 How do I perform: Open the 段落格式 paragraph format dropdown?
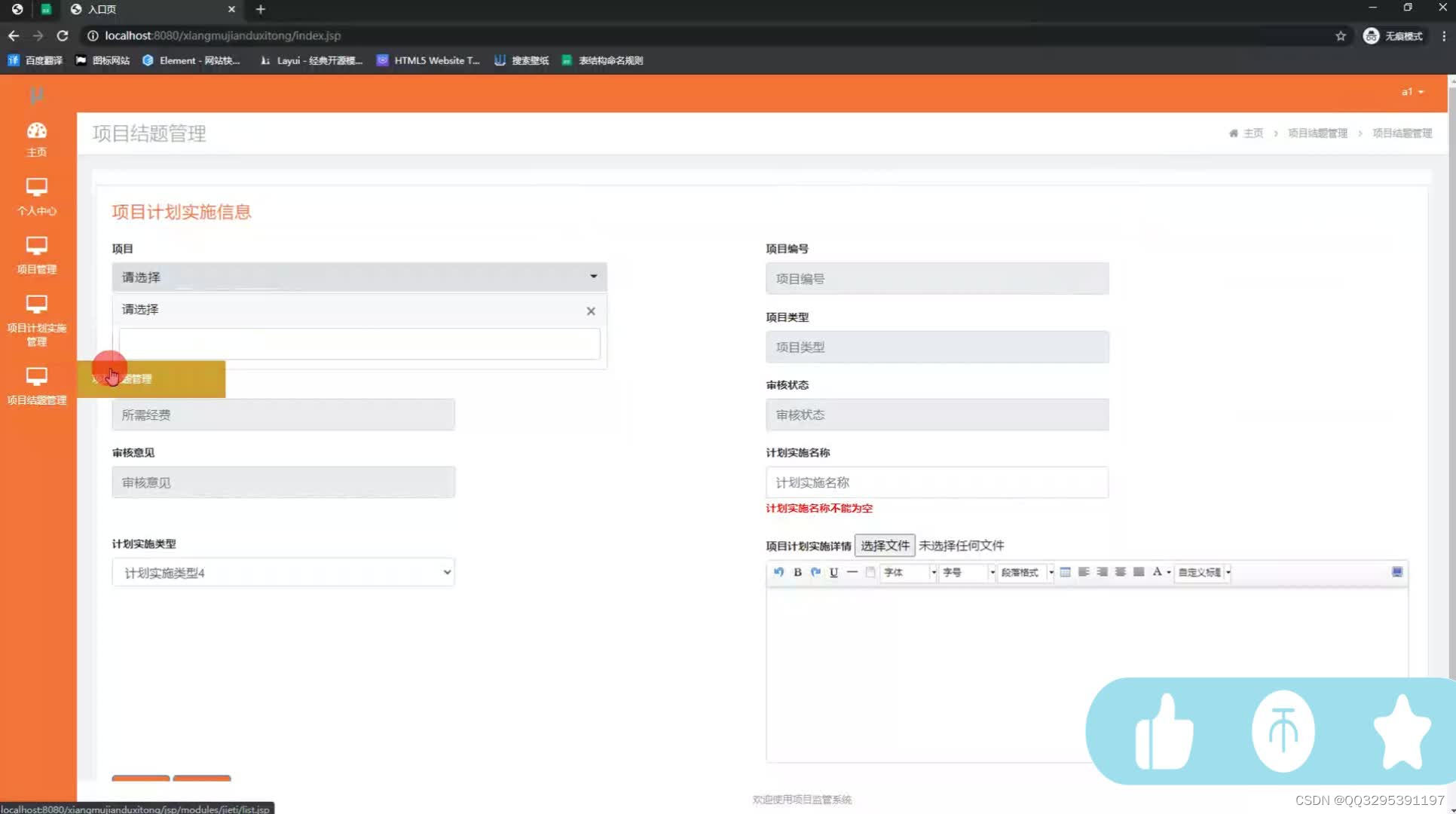point(1026,572)
